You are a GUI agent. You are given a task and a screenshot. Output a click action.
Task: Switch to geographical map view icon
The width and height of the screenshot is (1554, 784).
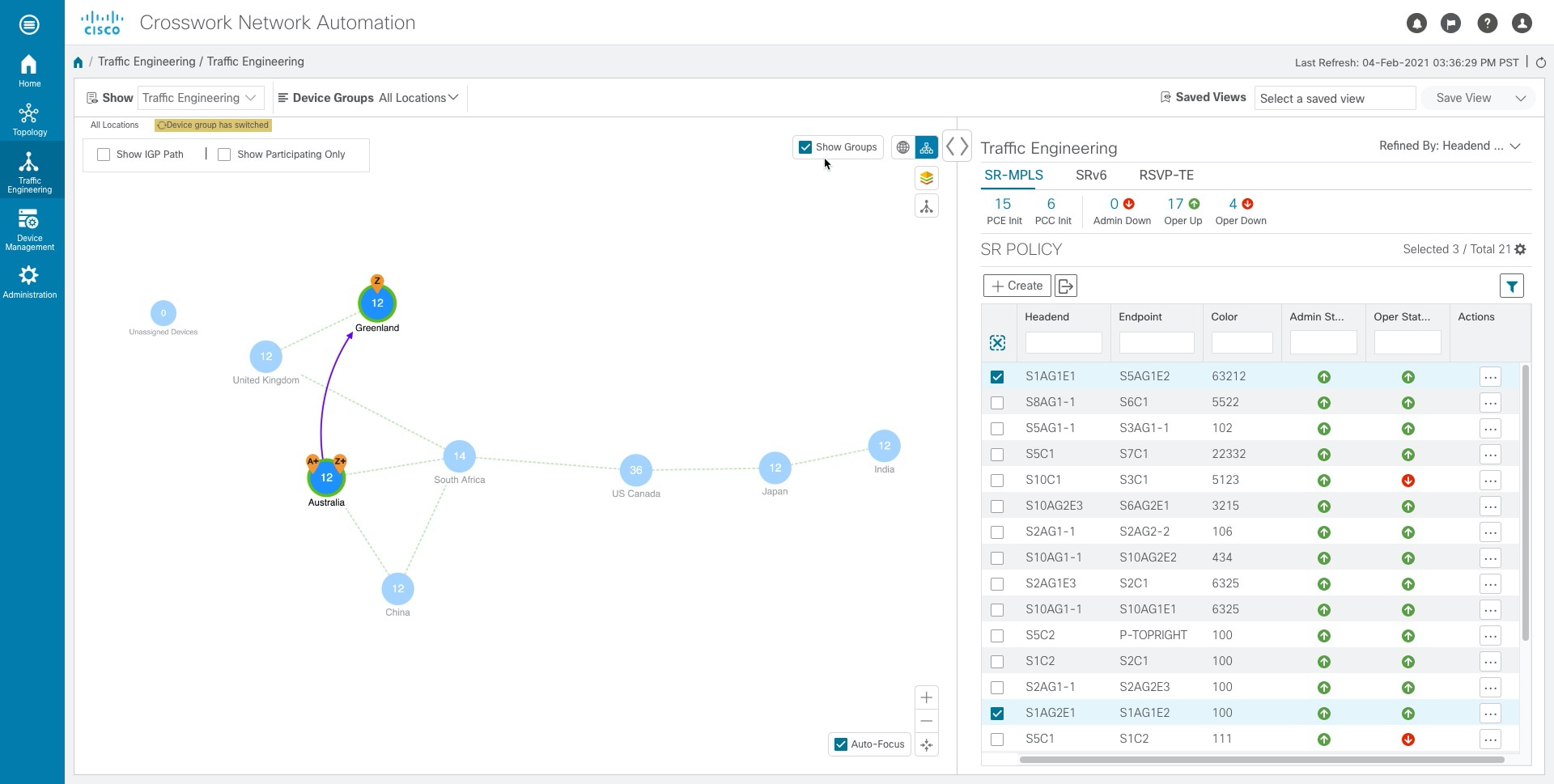(902, 147)
